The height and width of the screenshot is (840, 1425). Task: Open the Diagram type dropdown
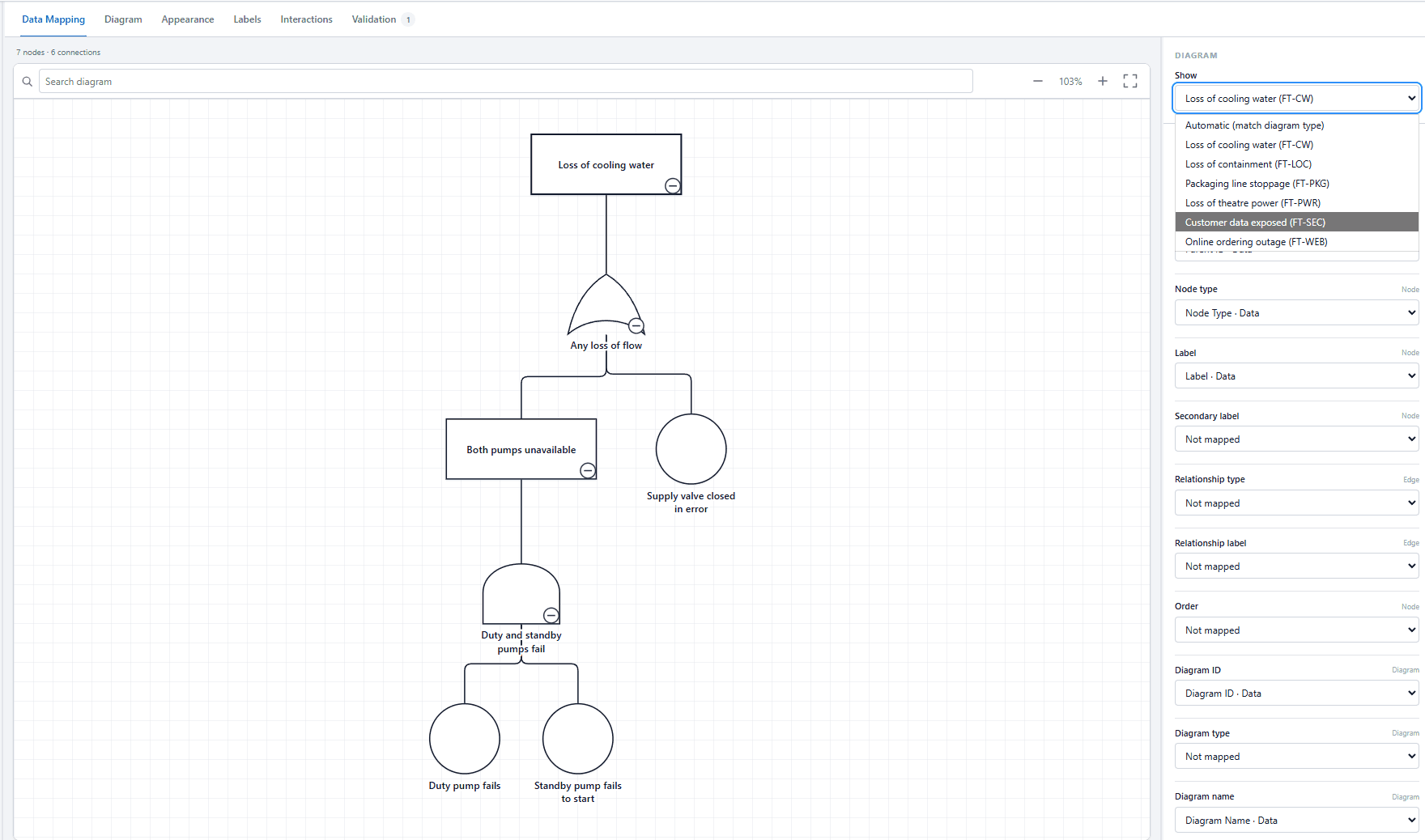(1296, 757)
